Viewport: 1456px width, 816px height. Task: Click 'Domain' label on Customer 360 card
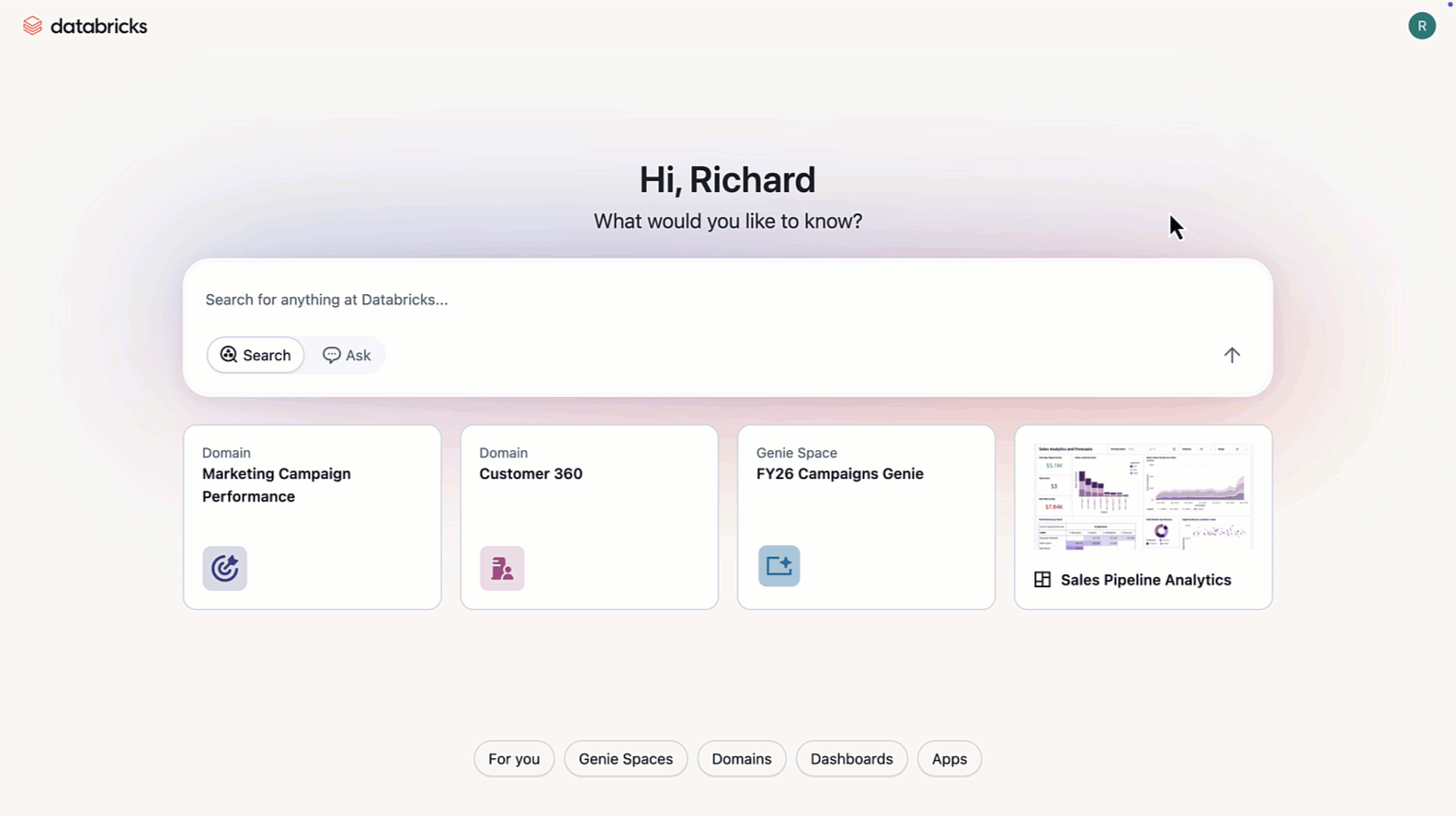click(504, 453)
